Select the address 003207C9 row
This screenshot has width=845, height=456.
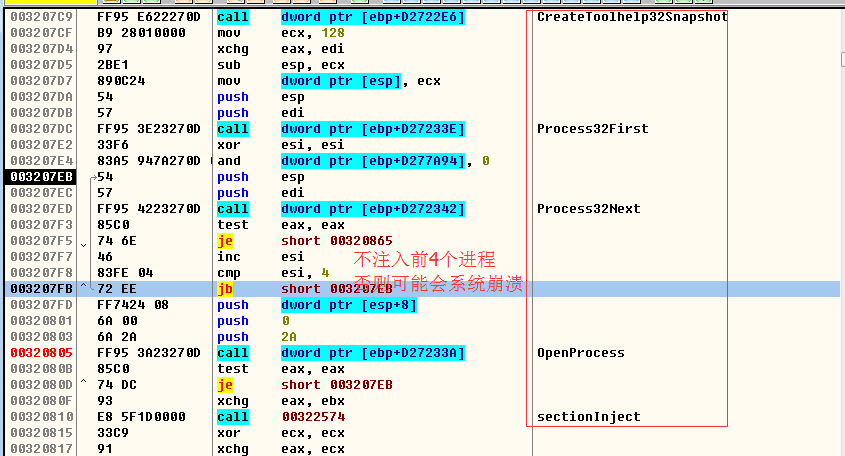tap(39, 17)
